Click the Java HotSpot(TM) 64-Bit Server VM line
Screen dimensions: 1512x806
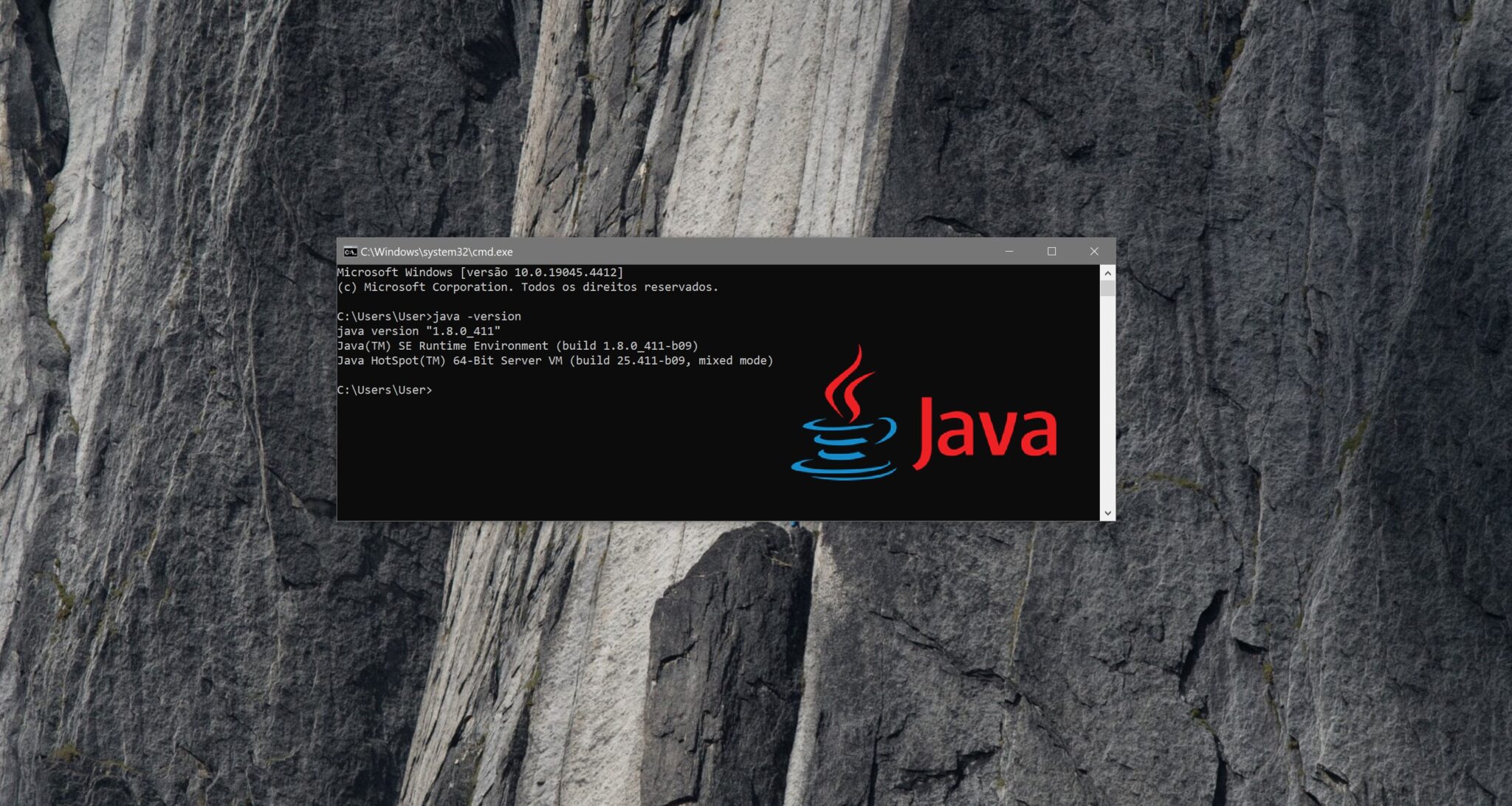coord(555,360)
